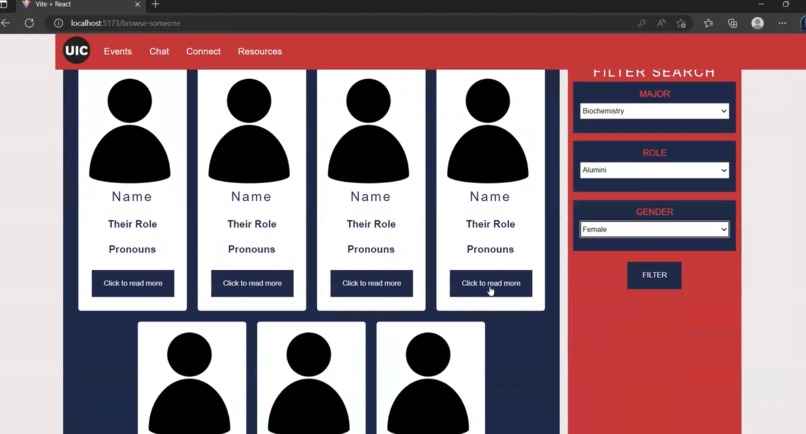
Task: Click the first card's profile avatar
Action: (130, 130)
